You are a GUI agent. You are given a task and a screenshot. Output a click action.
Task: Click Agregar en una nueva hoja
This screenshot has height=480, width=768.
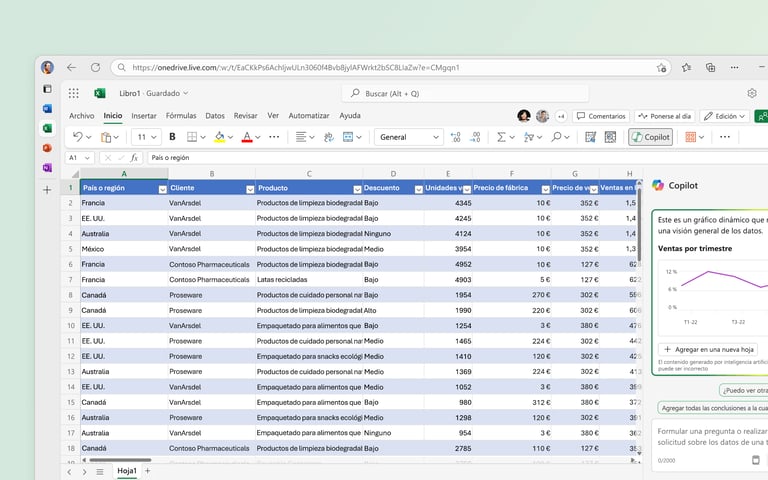[x=708, y=349]
